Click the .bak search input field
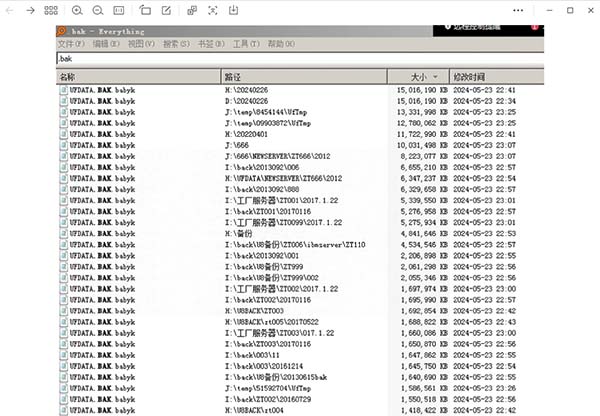This screenshot has width=600, height=416. (300, 59)
